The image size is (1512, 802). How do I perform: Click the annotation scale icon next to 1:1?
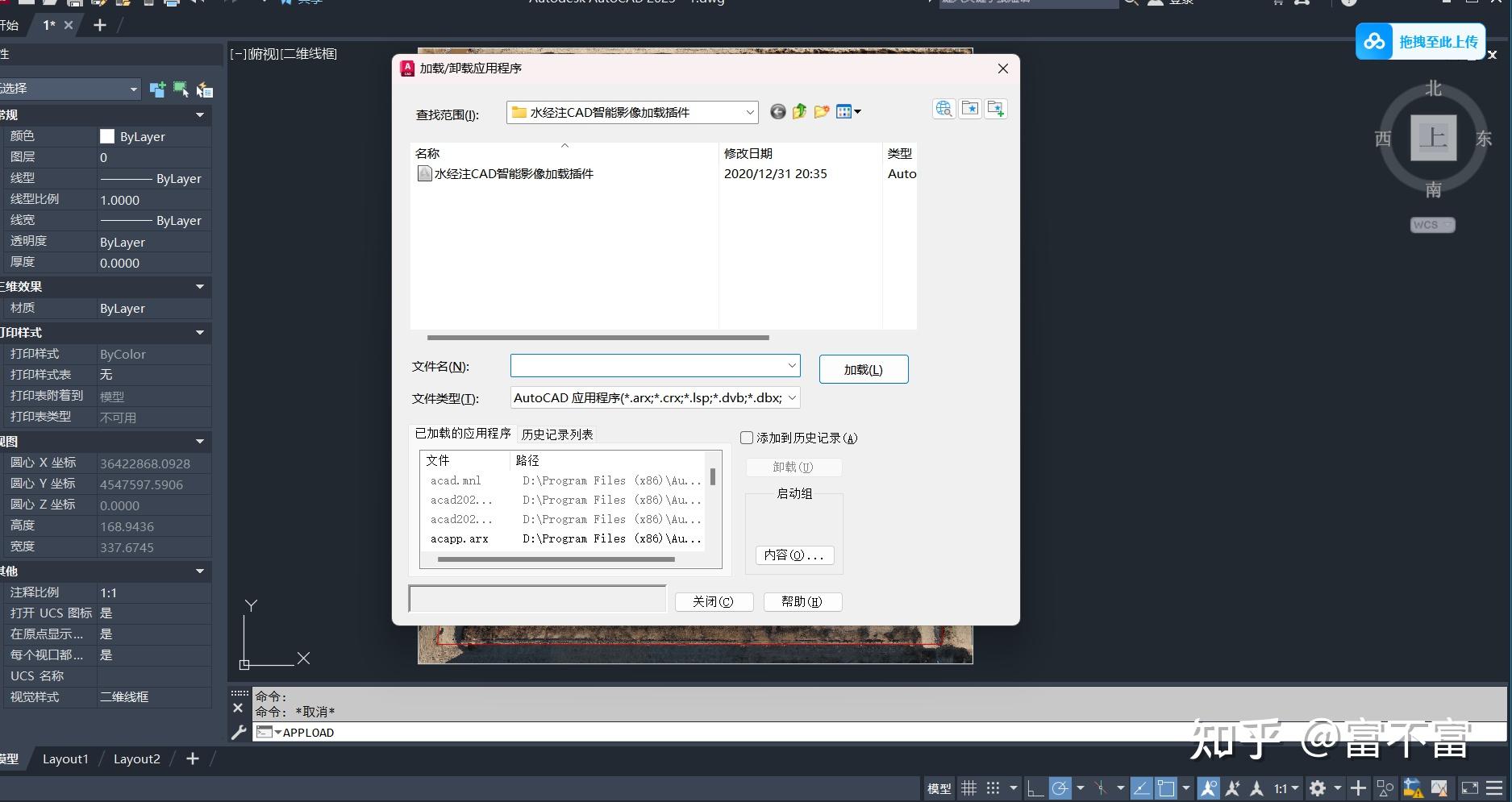(1256, 788)
